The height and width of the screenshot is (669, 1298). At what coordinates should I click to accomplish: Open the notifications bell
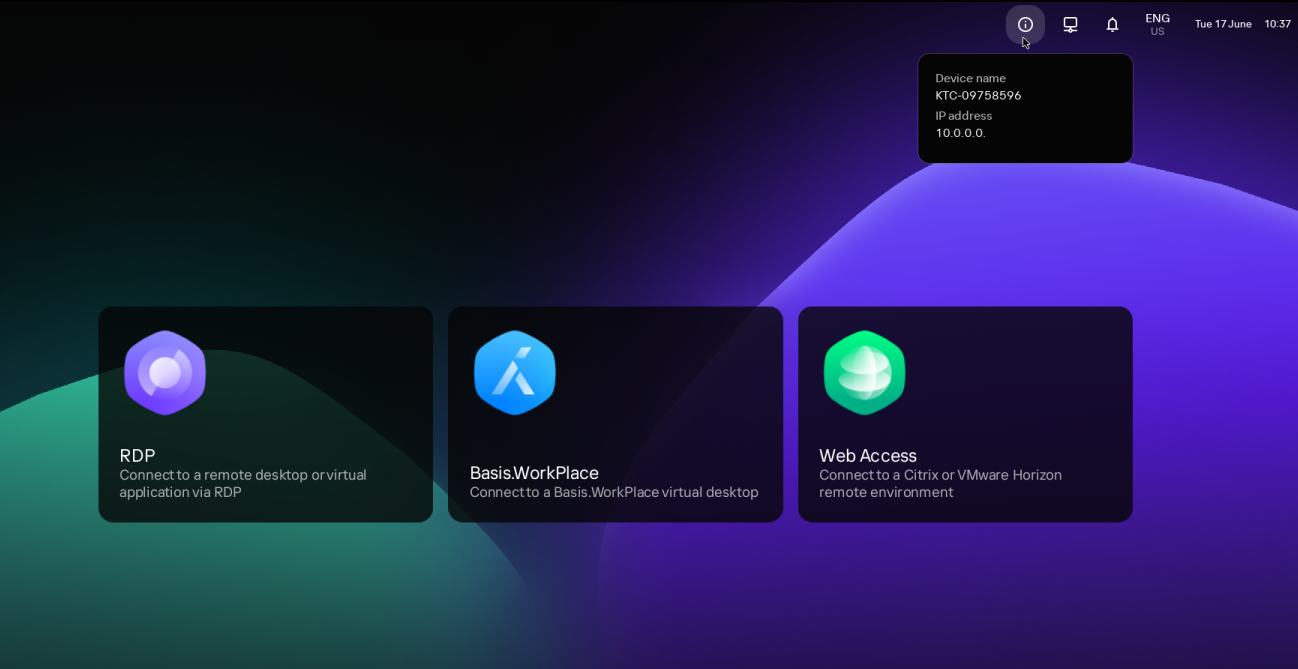[x=1112, y=24]
